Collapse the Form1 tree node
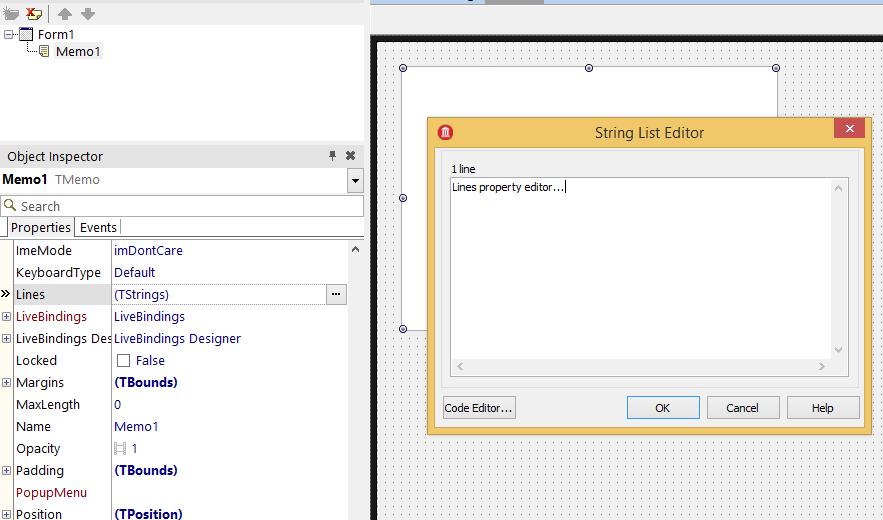This screenshot has width=883, height=520. [8, 34]
